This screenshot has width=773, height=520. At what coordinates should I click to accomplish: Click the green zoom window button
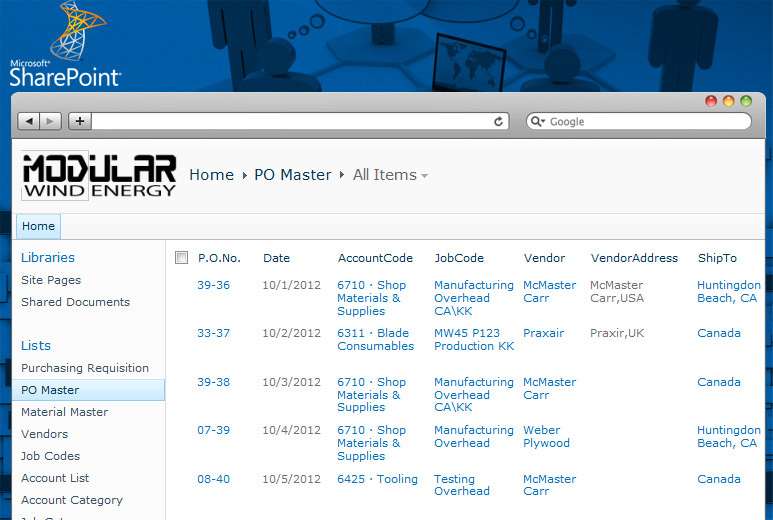pos(746,101)
